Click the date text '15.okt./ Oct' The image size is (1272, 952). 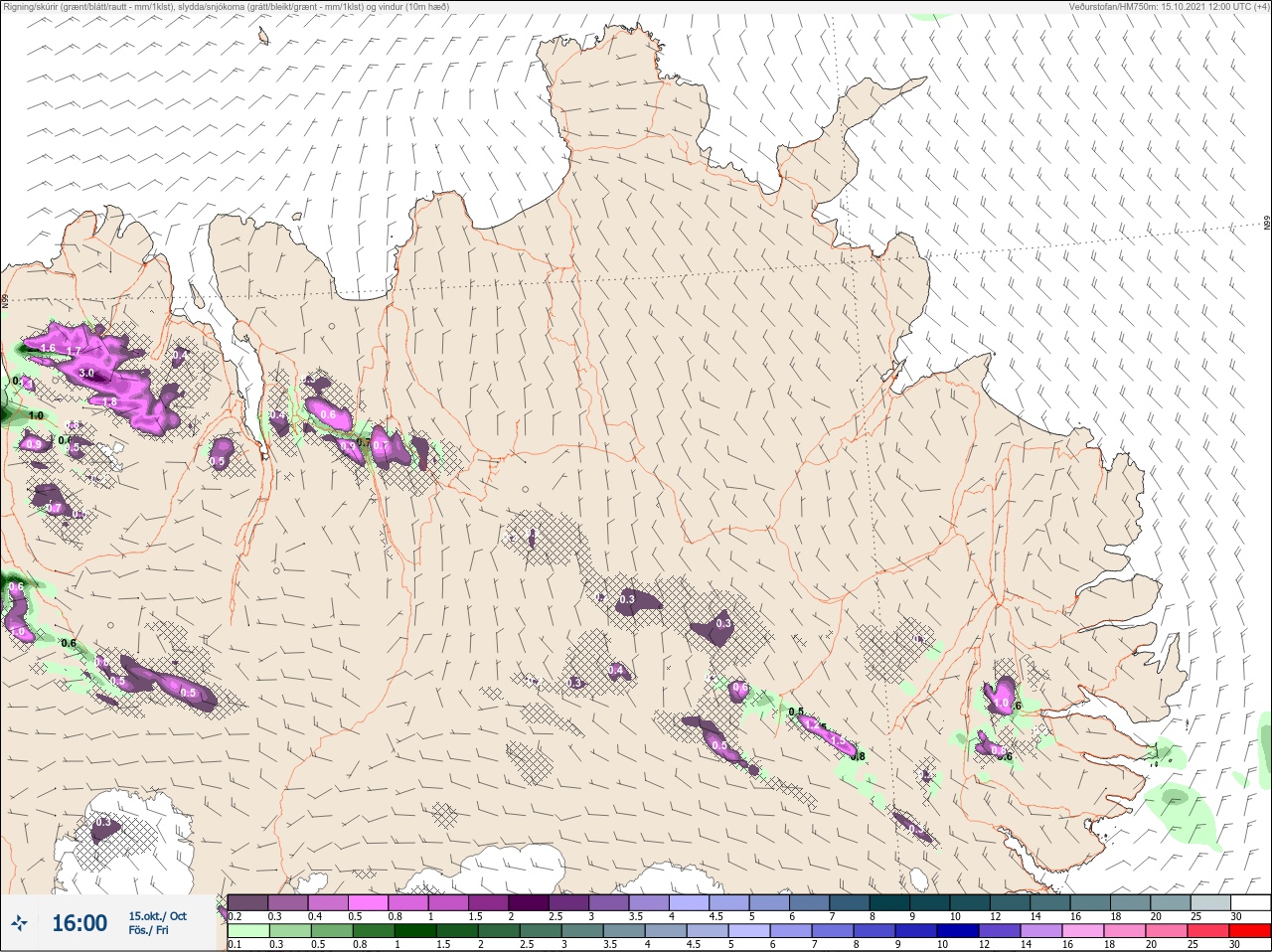(157, 916)
